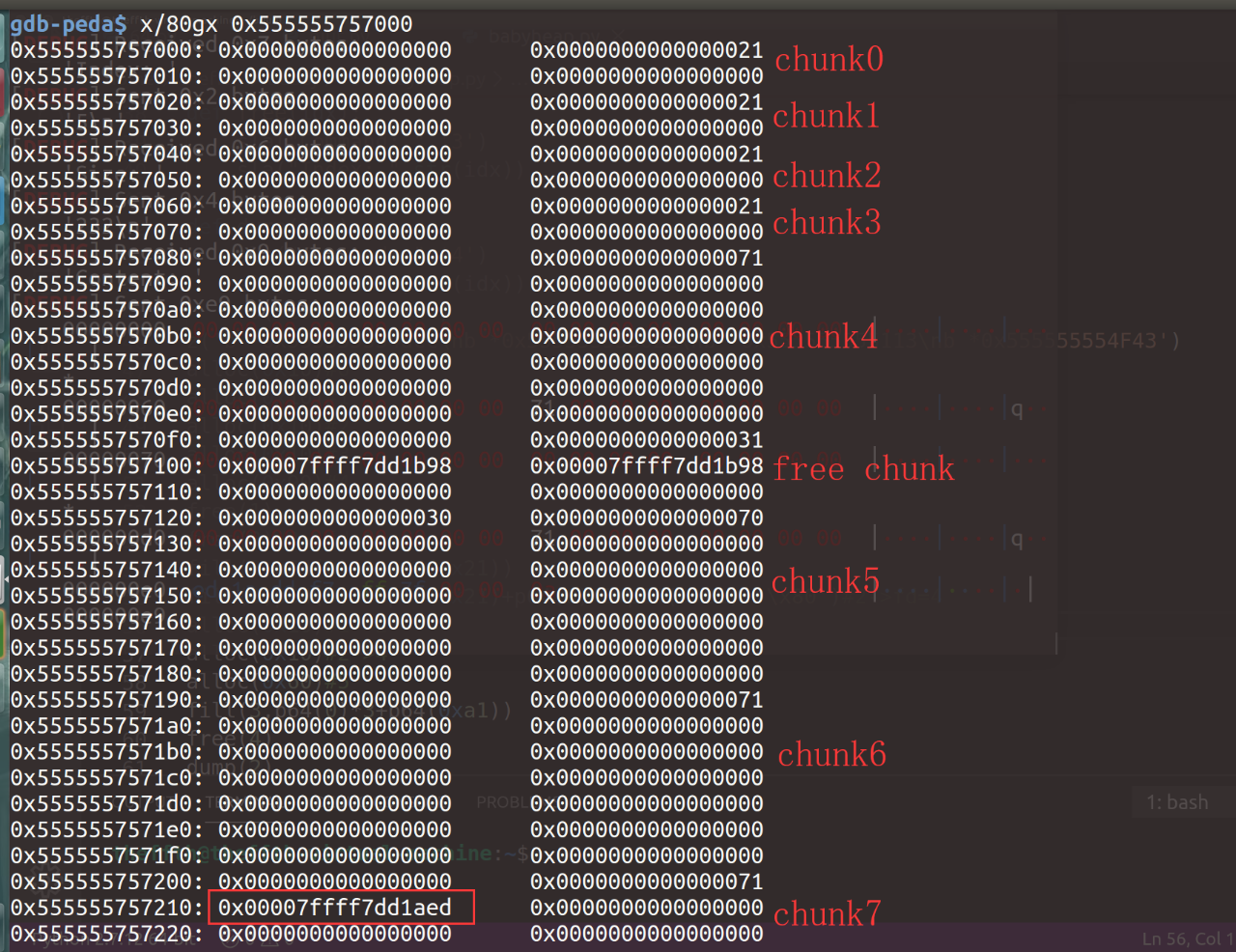
Task: Click the red chunk3 annotation label
Action: click(827, 223)
